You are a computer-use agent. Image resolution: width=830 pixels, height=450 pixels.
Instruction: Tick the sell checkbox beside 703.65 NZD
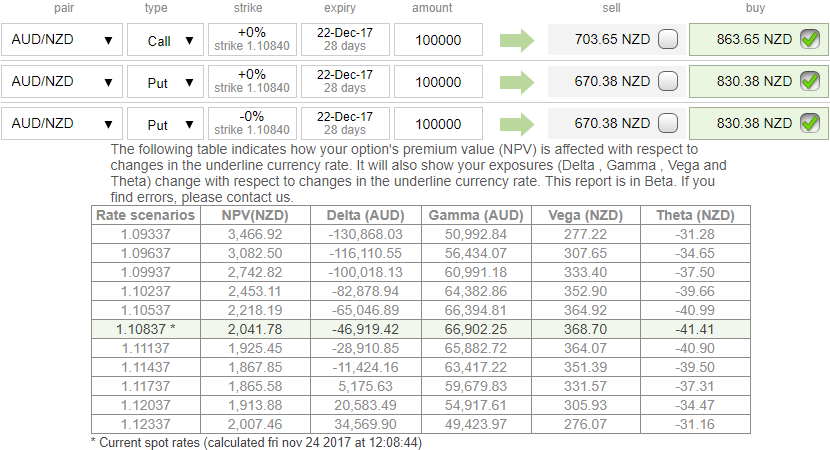click(667, 41)
